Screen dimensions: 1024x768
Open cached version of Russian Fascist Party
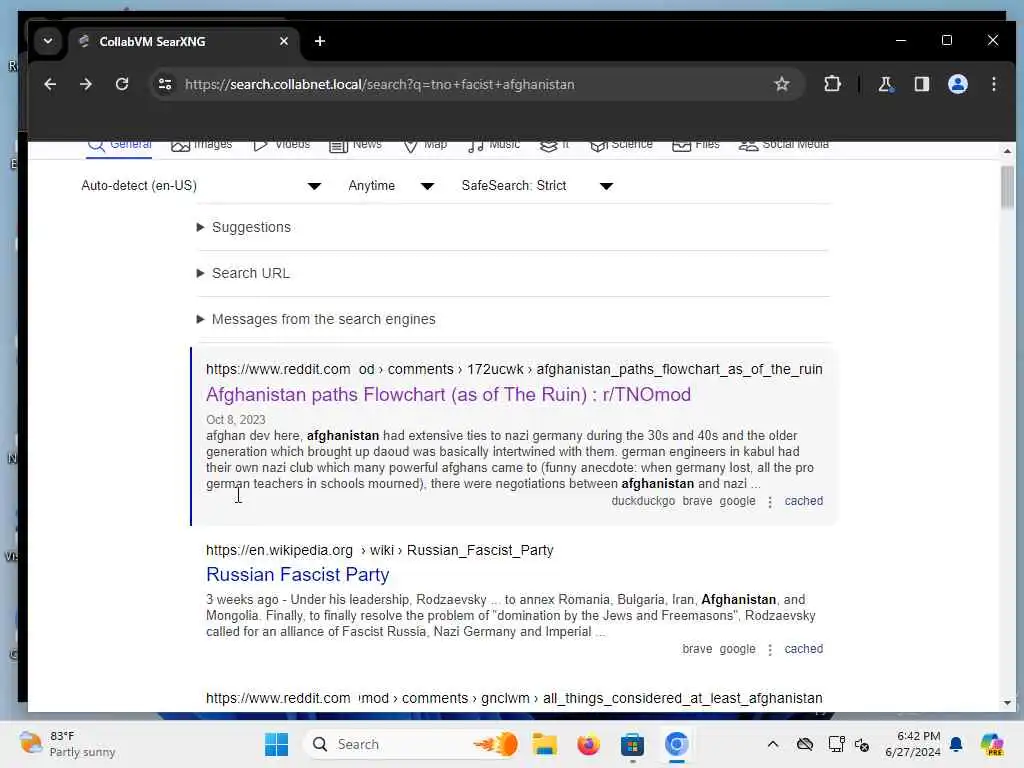tap(803, 648)
